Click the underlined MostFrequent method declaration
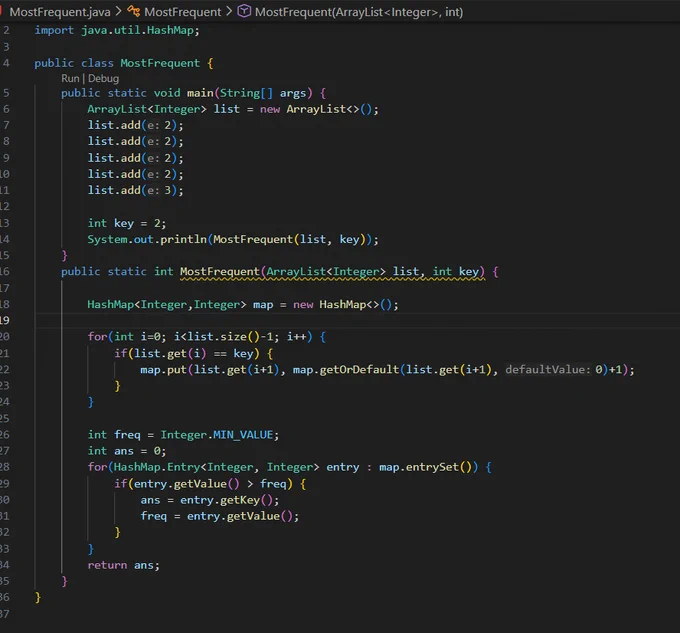680x633 pixels. [x=332, y=272]
